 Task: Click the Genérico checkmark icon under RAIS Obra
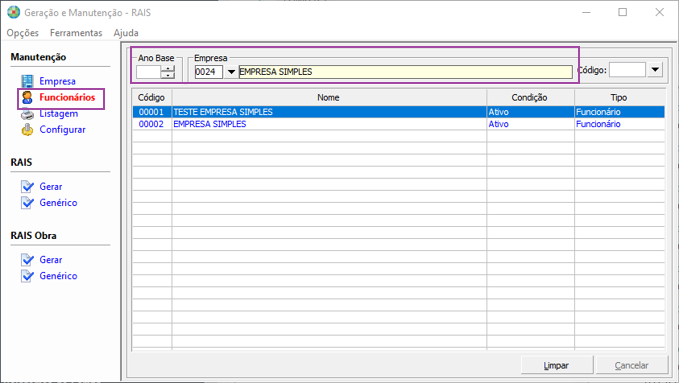tap(27, 276)
